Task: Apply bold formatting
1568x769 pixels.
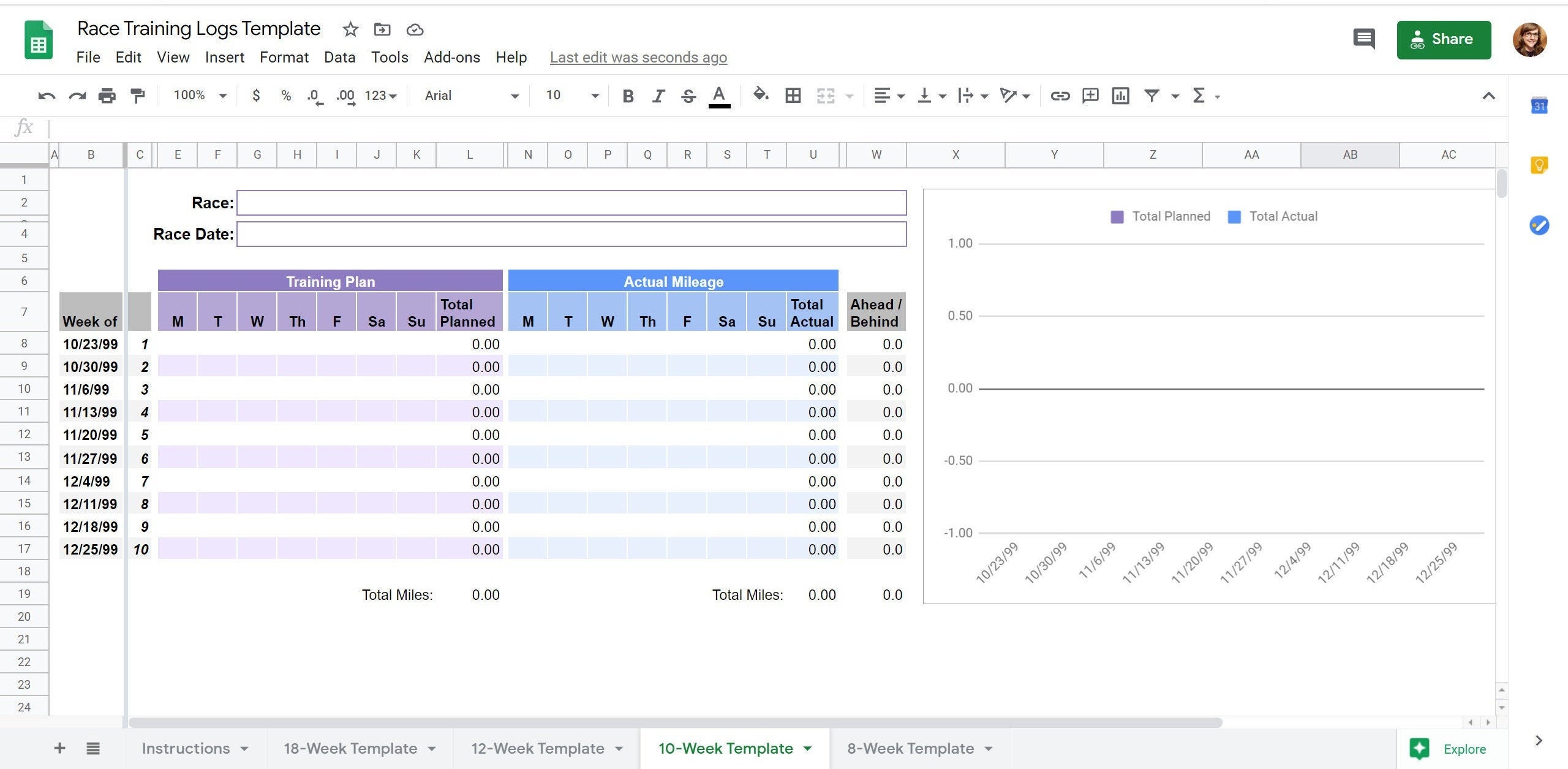Action: 627,96
